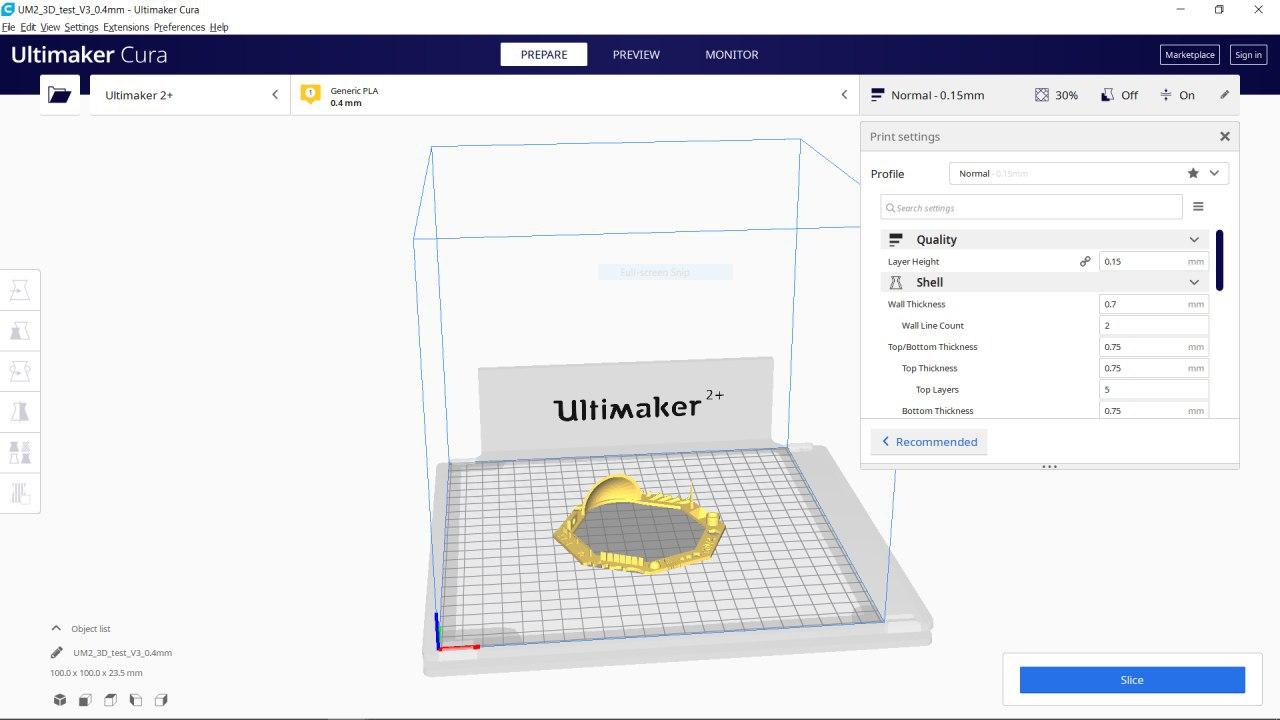Click the Wall Thickness setting label
This screenshot has height=720, width=1280.
pos(916,304)
